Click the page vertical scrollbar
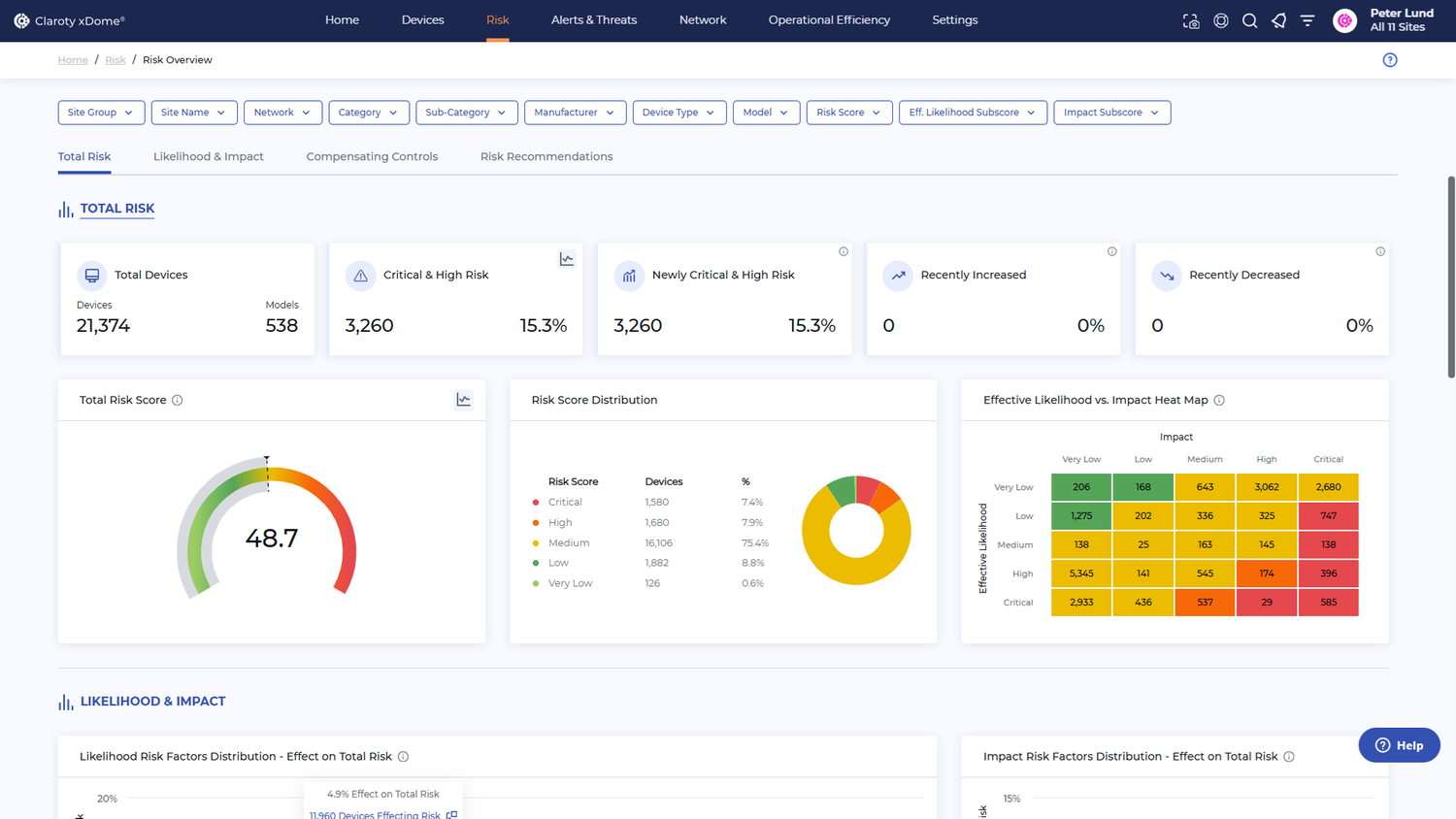The height and width of the screenshot is (819, 1456). 1451,277
